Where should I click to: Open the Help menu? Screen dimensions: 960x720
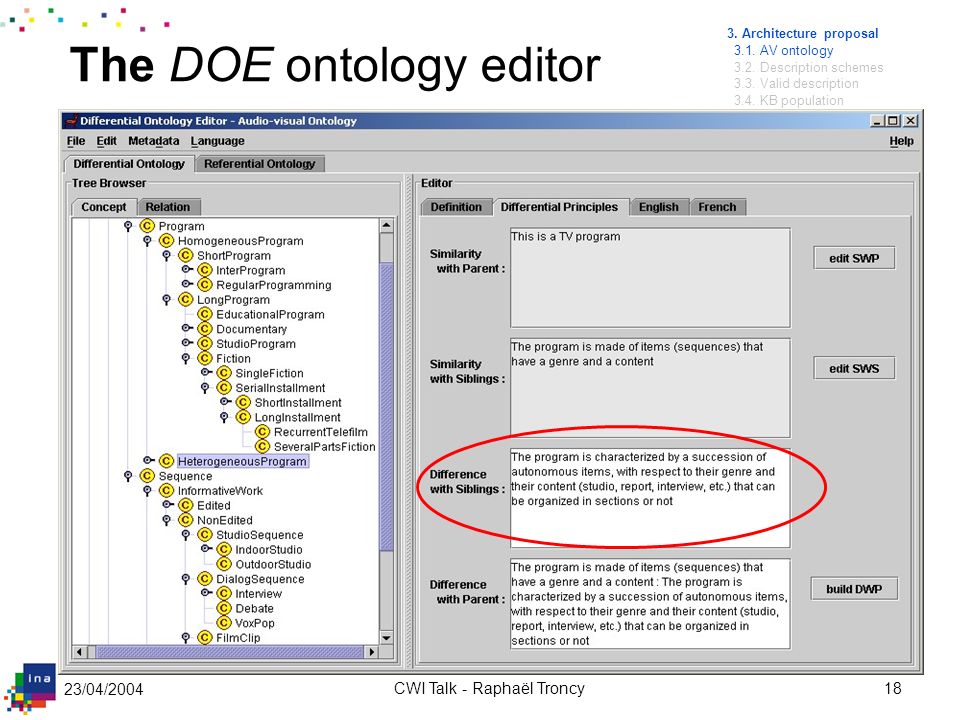(901, 141)
